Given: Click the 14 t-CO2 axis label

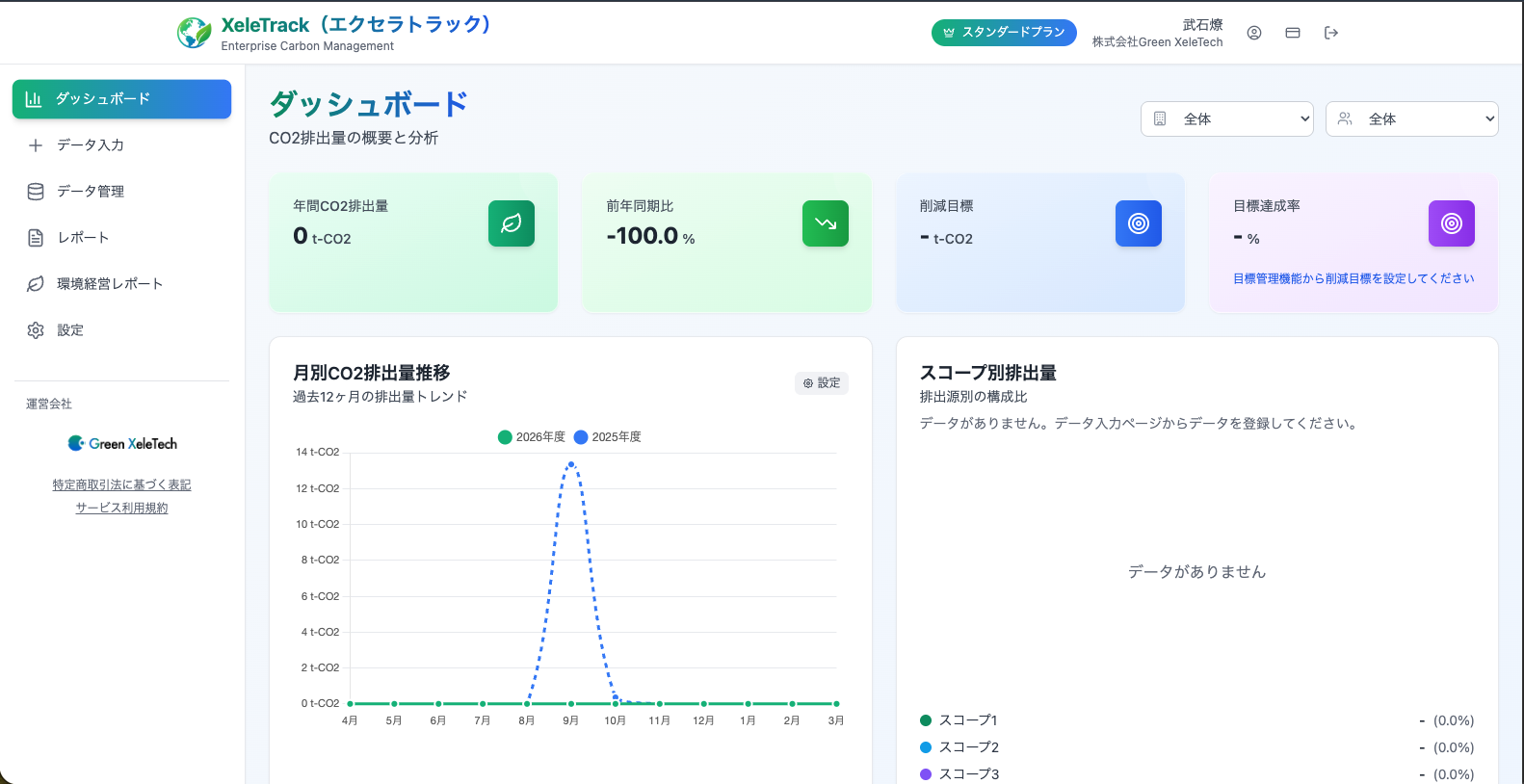Looking at the screenshot, I should point(318,452).
